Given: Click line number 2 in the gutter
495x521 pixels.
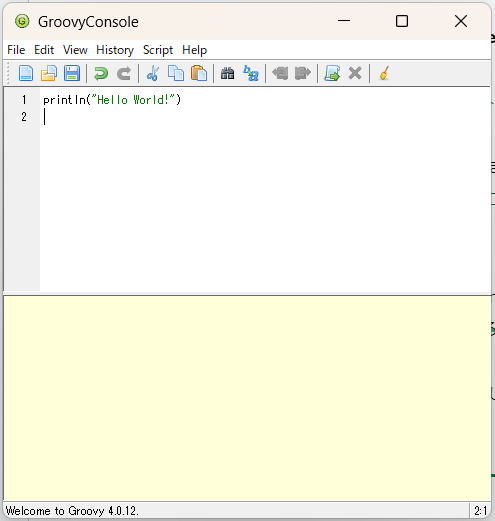Looking at the screenshot, I should tap(24, 117).
